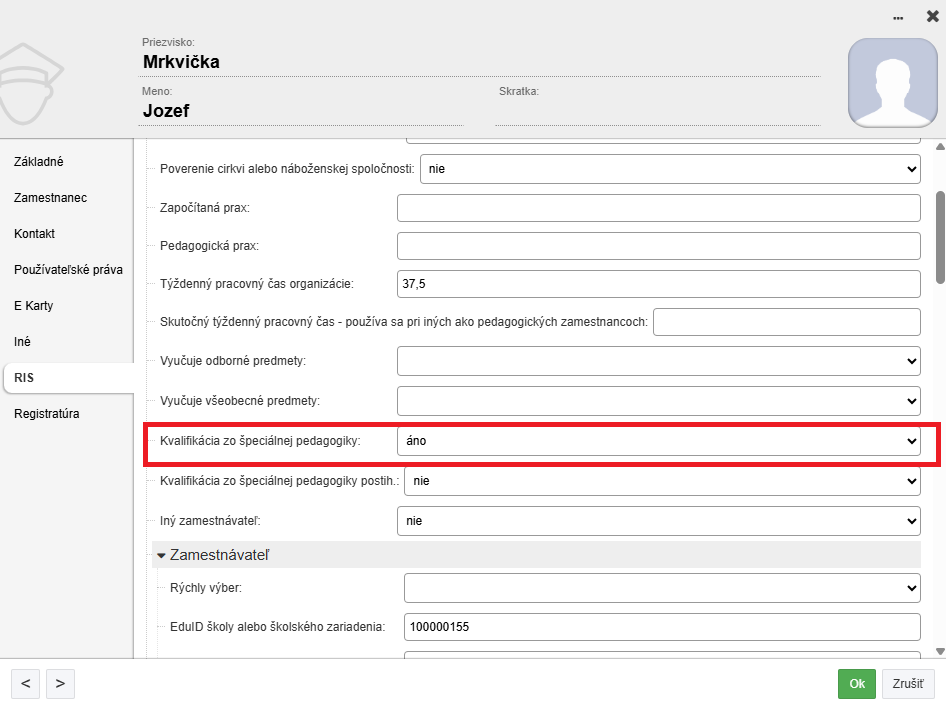The width and height of the screenshot is (946, 704).
Task: Go to next record with right arrow
Action: tap(61, 684)
